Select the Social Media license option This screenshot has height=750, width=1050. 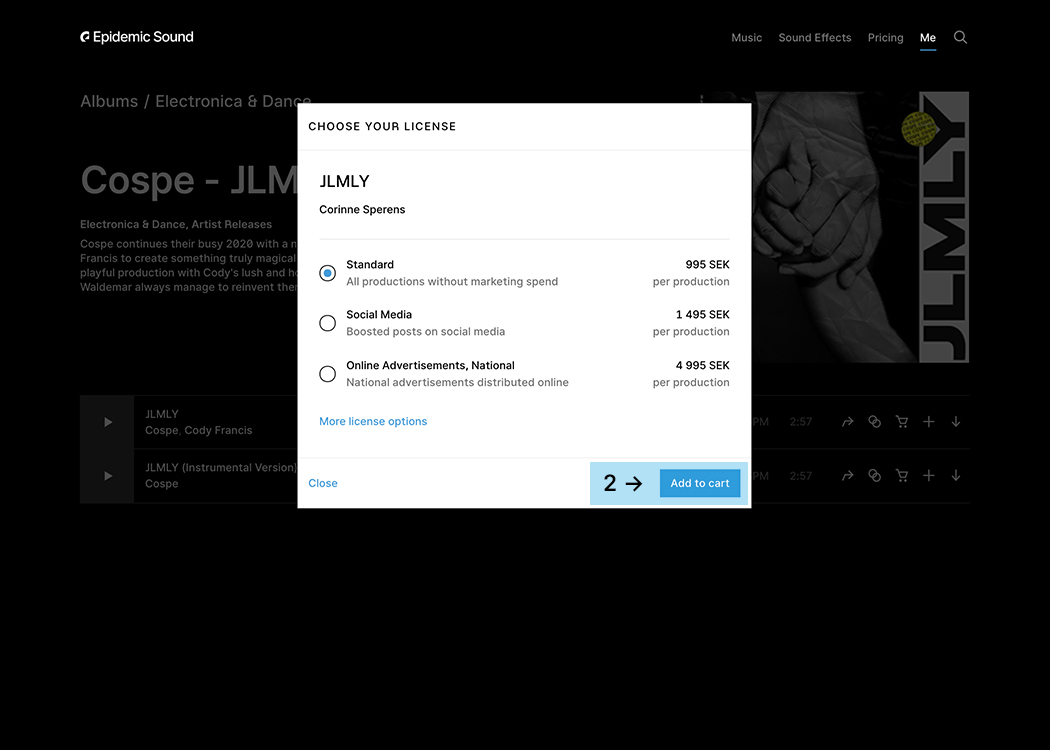click(x=327, y=323)
